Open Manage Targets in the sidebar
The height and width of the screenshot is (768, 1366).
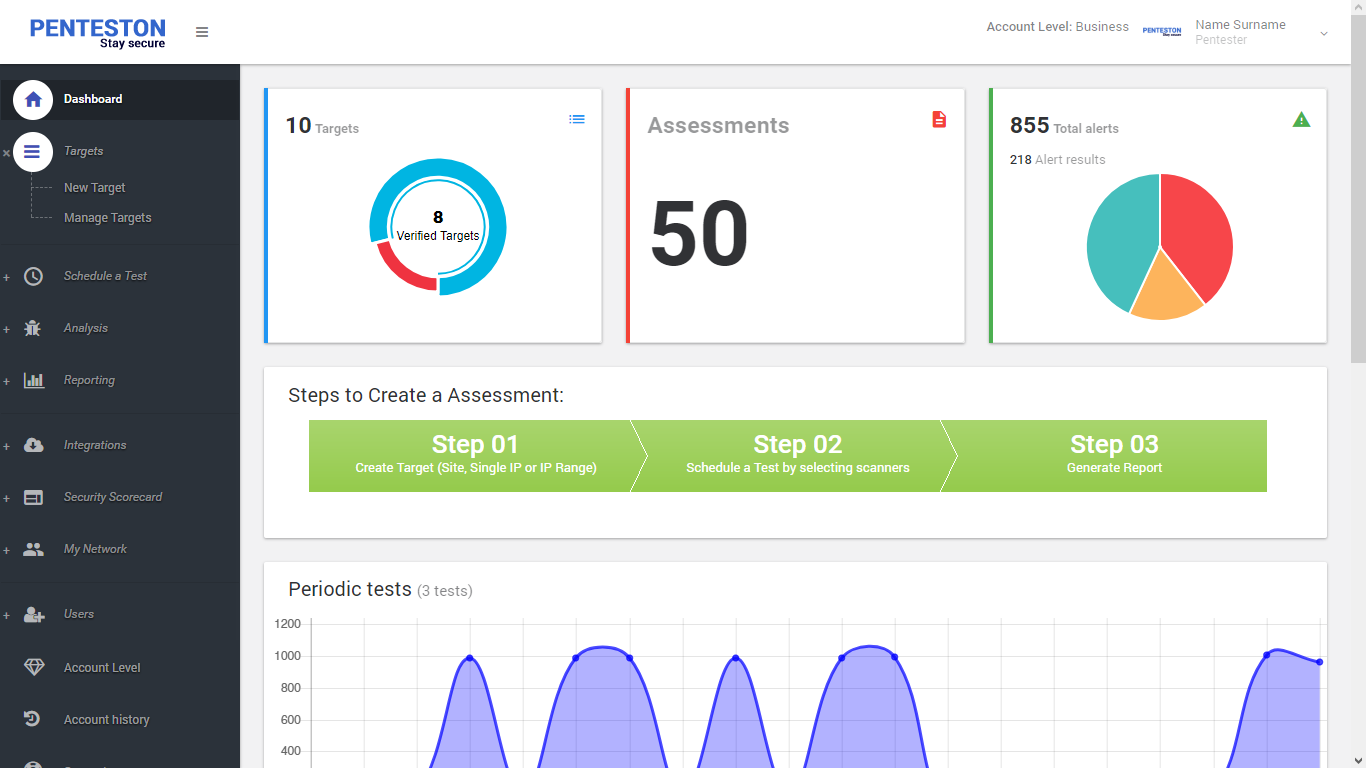point(108,218)
